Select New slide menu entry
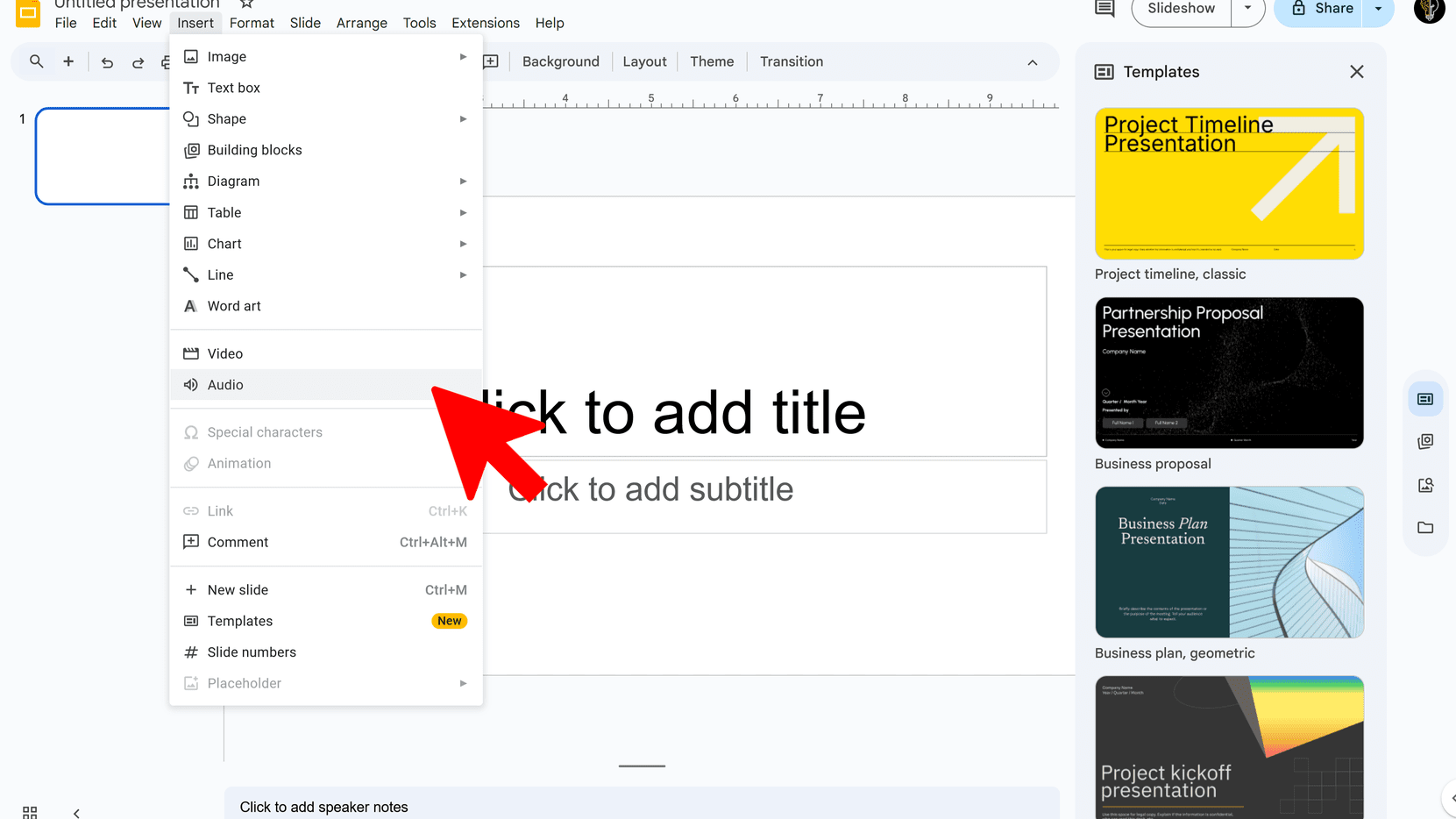This screenshot has width=1456, height=819. coord(325,590)
